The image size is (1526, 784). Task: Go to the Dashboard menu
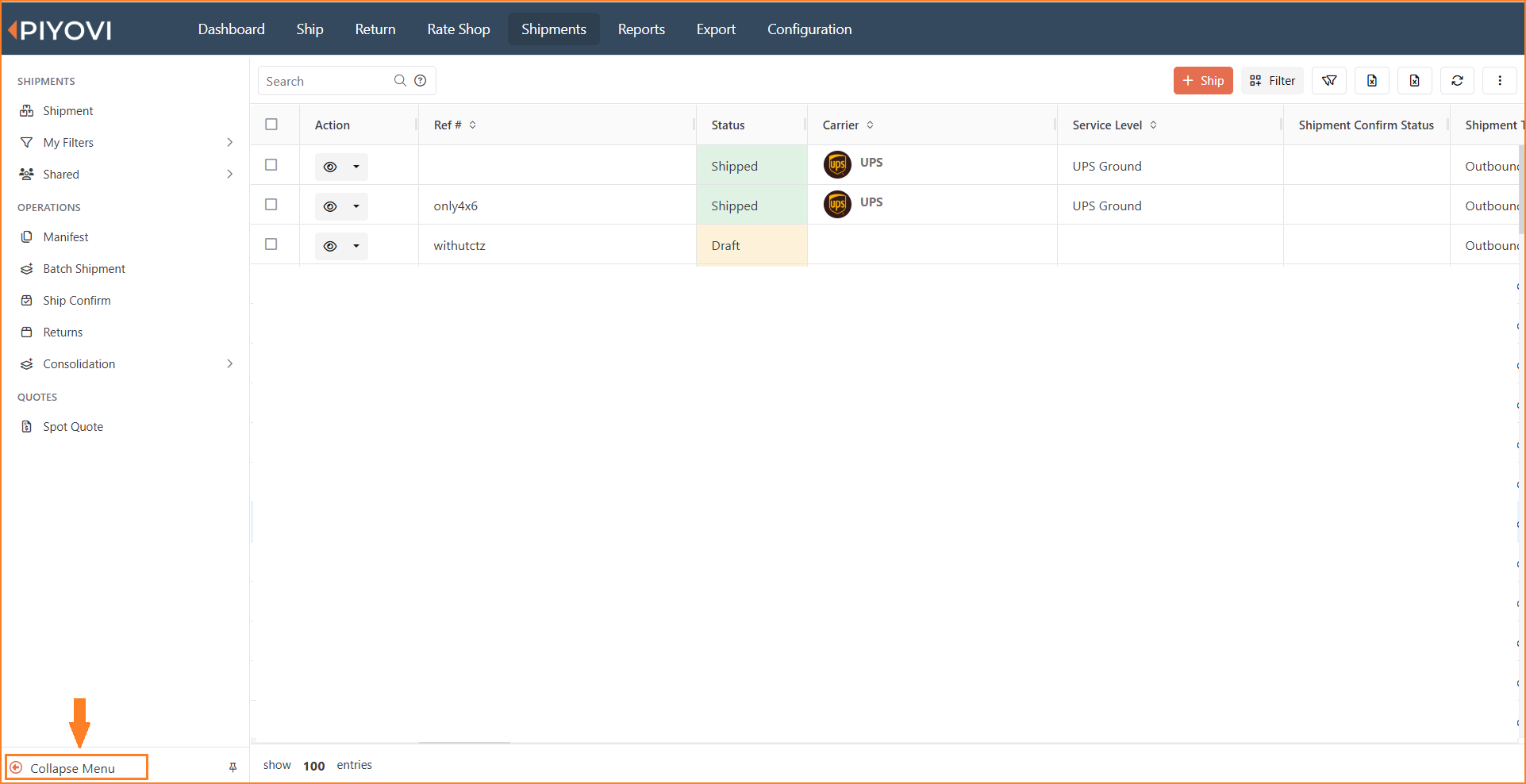[x=231, y=29]
